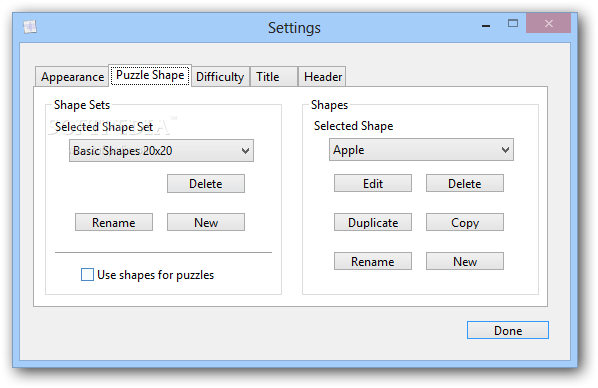Click Done to close settings

508,330
